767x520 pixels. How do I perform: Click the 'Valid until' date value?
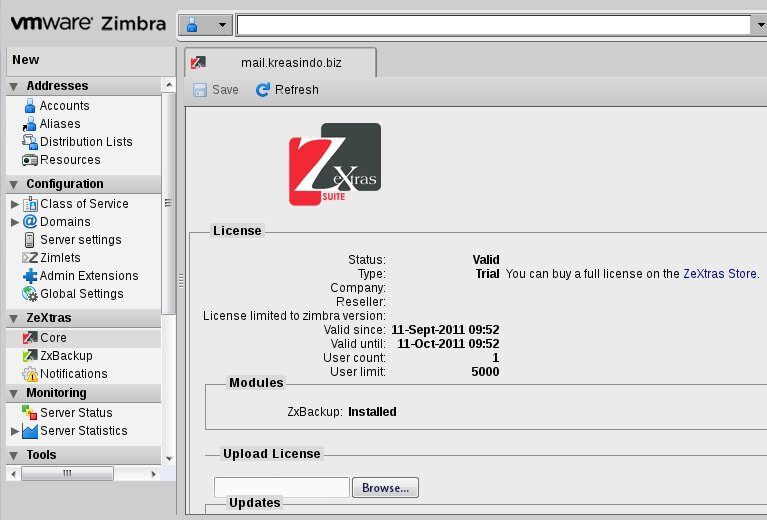(448, 343)
